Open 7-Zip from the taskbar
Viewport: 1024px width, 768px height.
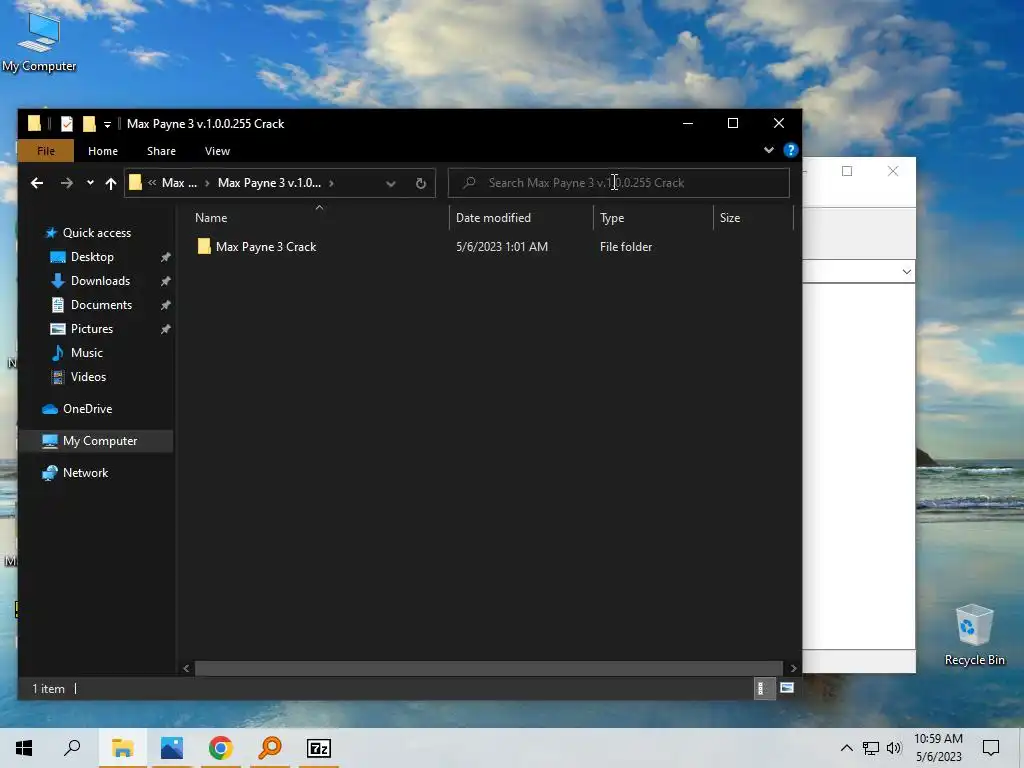319,748
